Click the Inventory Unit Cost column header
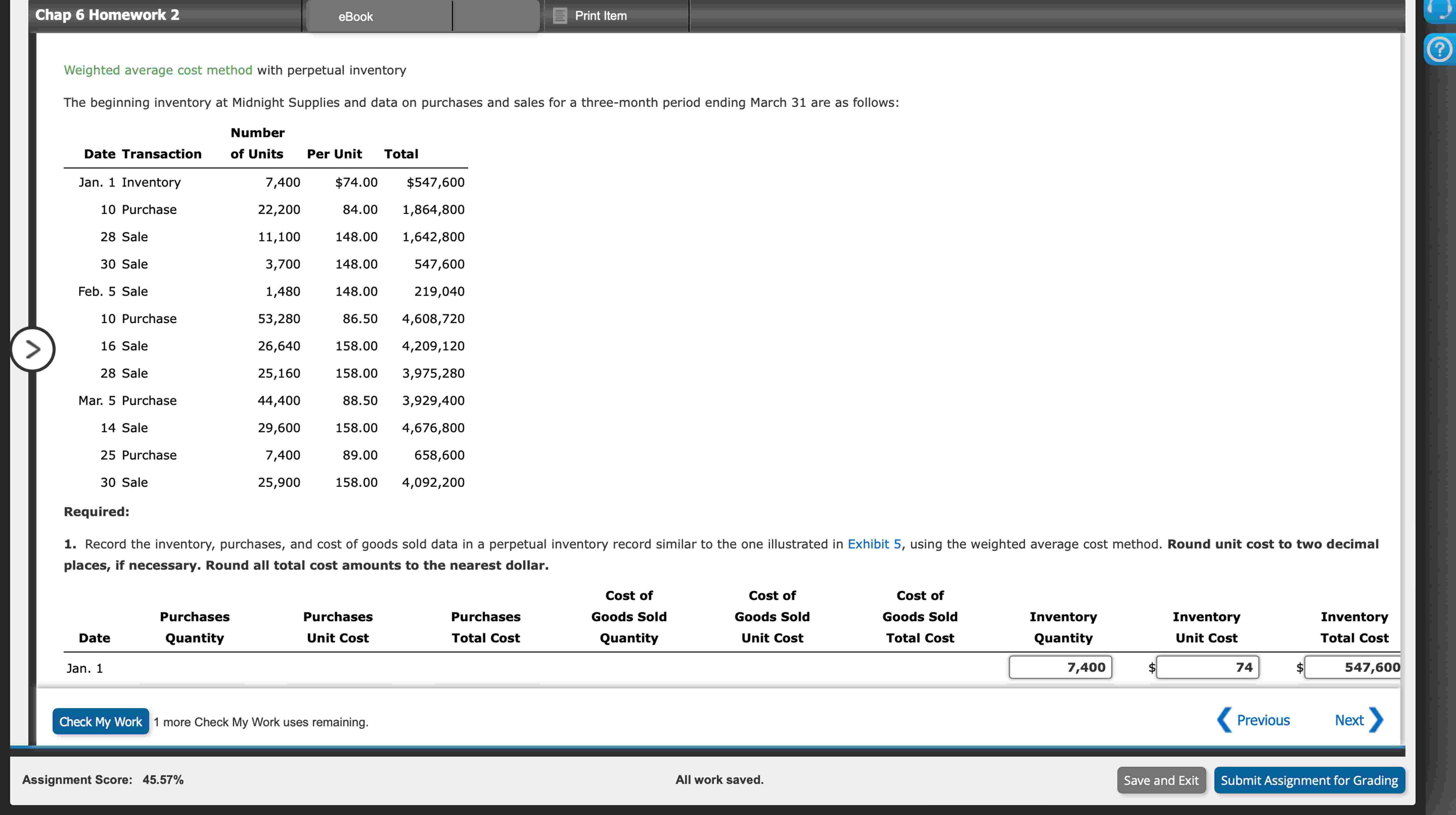This screenshot has height=815, width=1456. pyautogui.click(x=1206, y=627)
